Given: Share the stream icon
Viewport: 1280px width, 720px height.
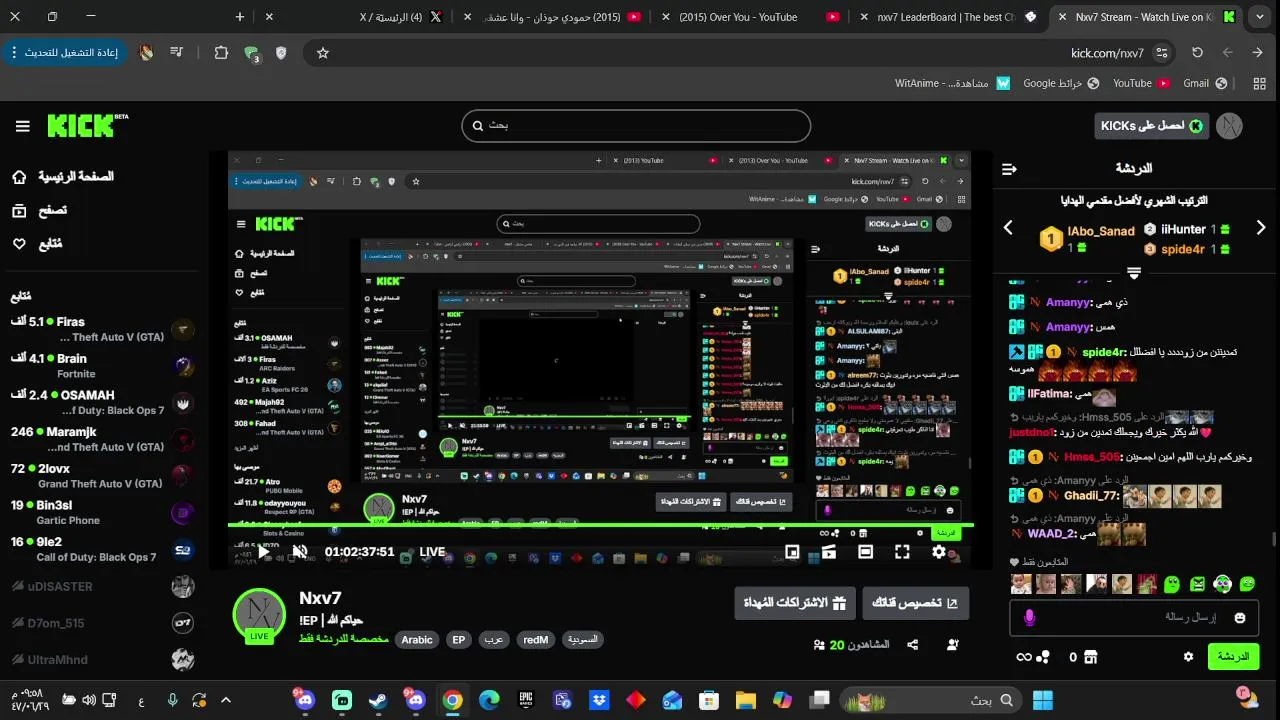Looking at the screenshot, I should (912, 645).
